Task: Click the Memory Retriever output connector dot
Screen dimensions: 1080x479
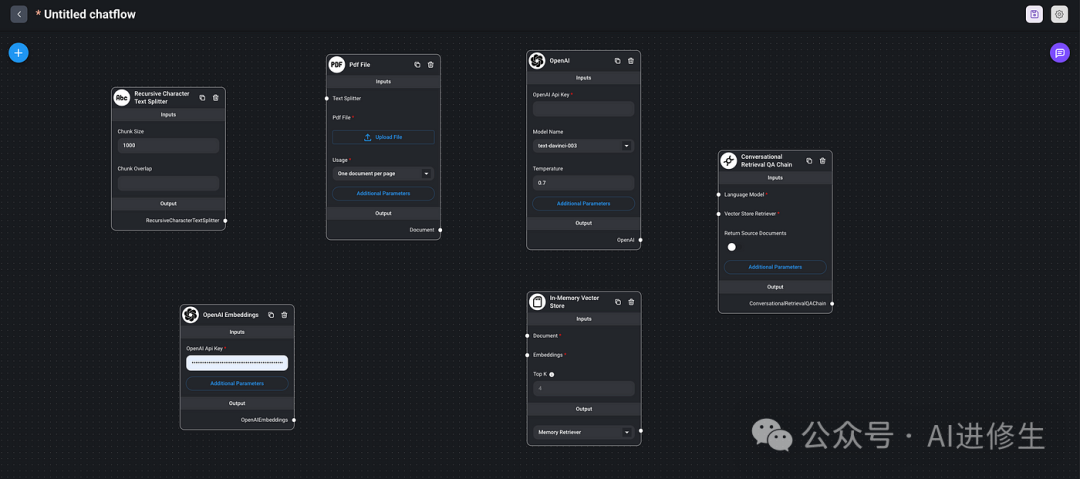Action: [x=641, y=431]
